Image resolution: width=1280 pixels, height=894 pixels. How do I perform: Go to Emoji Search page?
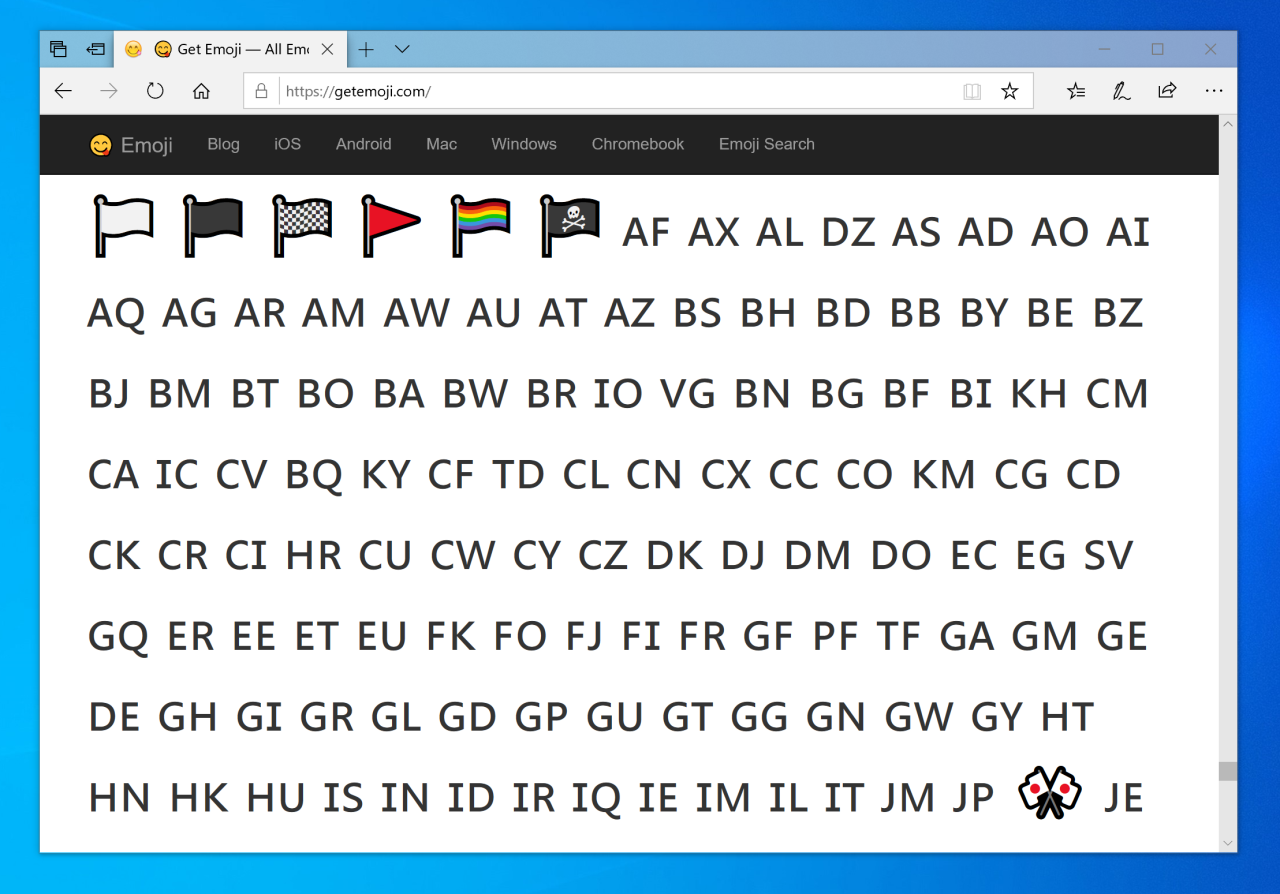click(766, 144)
